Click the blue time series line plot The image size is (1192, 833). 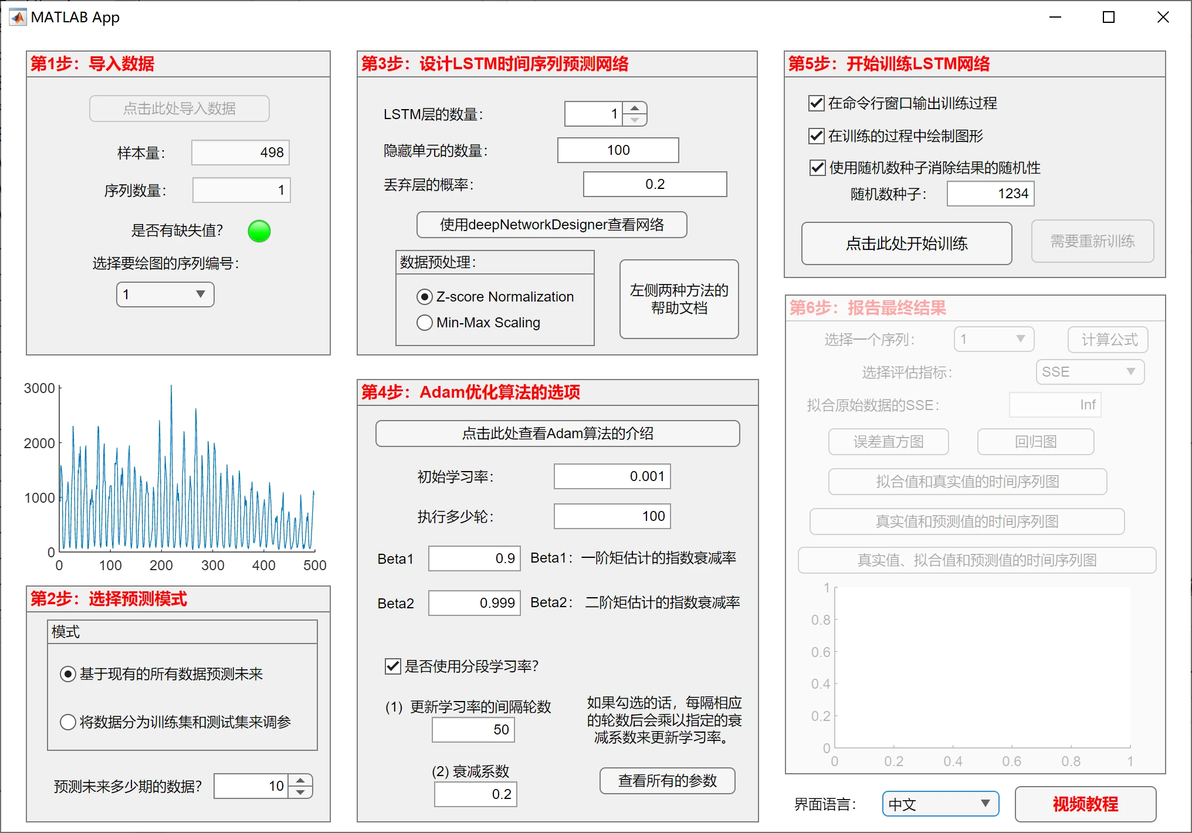tap(186, 467)
